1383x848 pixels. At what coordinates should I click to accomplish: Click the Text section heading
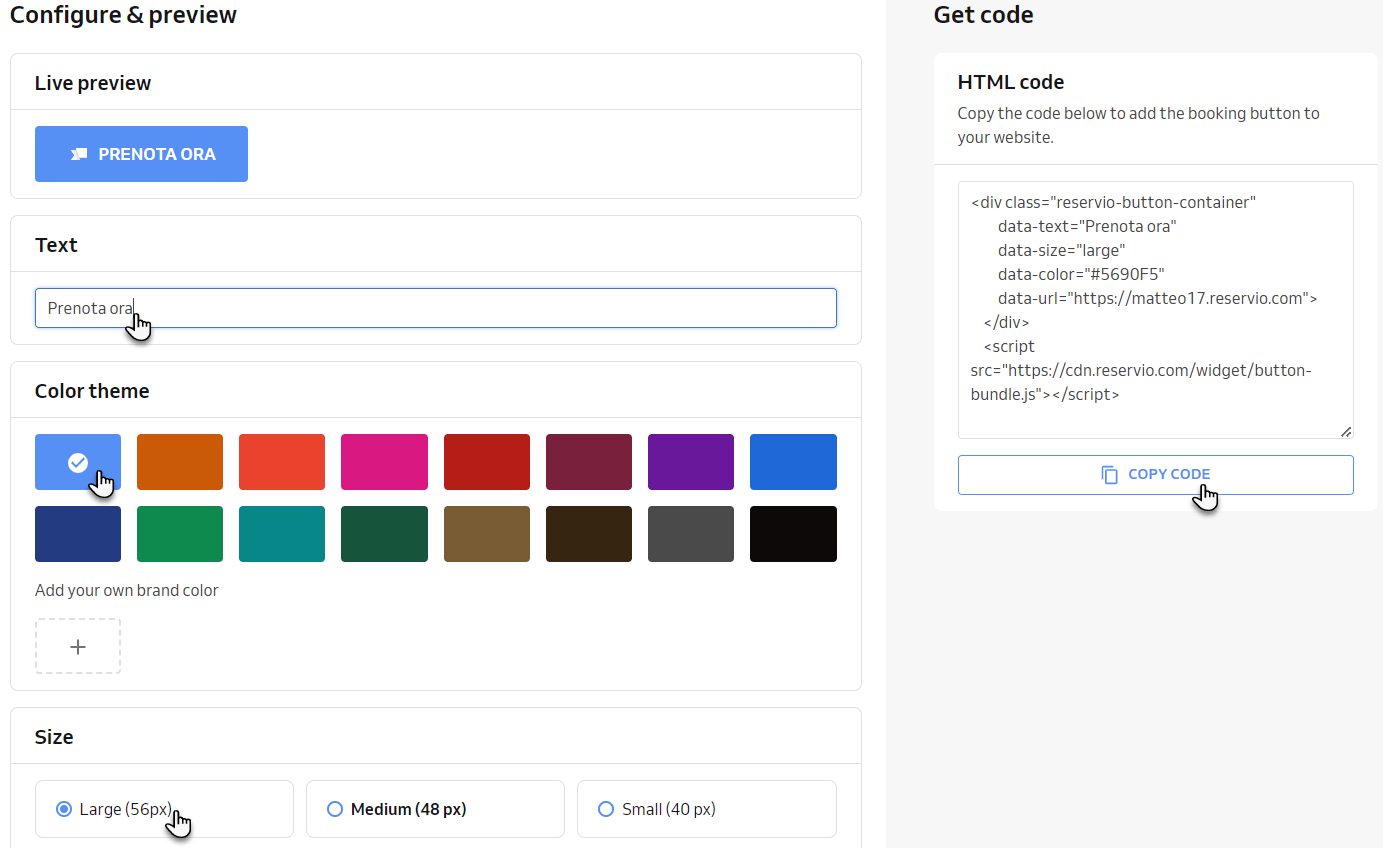click(x=56, y=245)
